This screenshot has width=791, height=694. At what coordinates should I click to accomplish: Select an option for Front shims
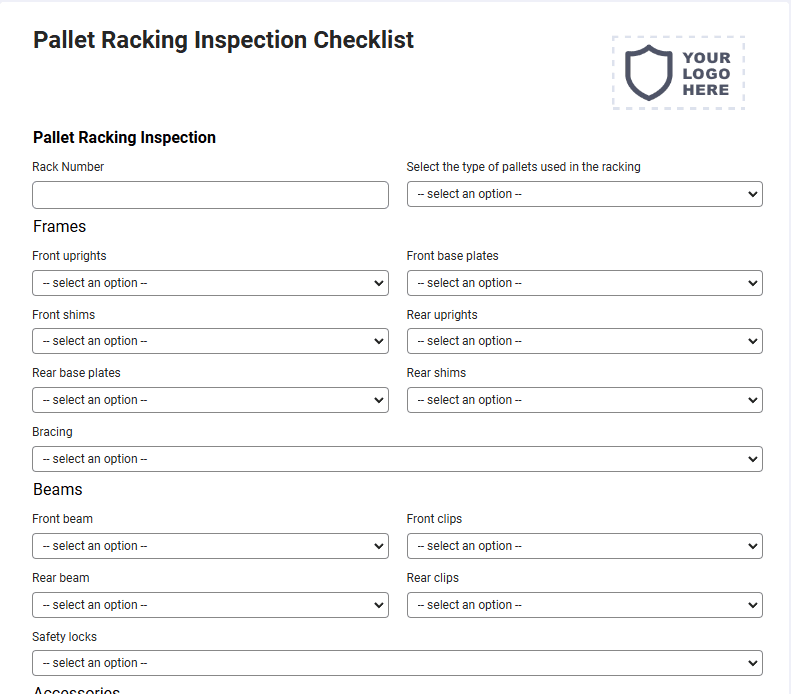(210, 341)
